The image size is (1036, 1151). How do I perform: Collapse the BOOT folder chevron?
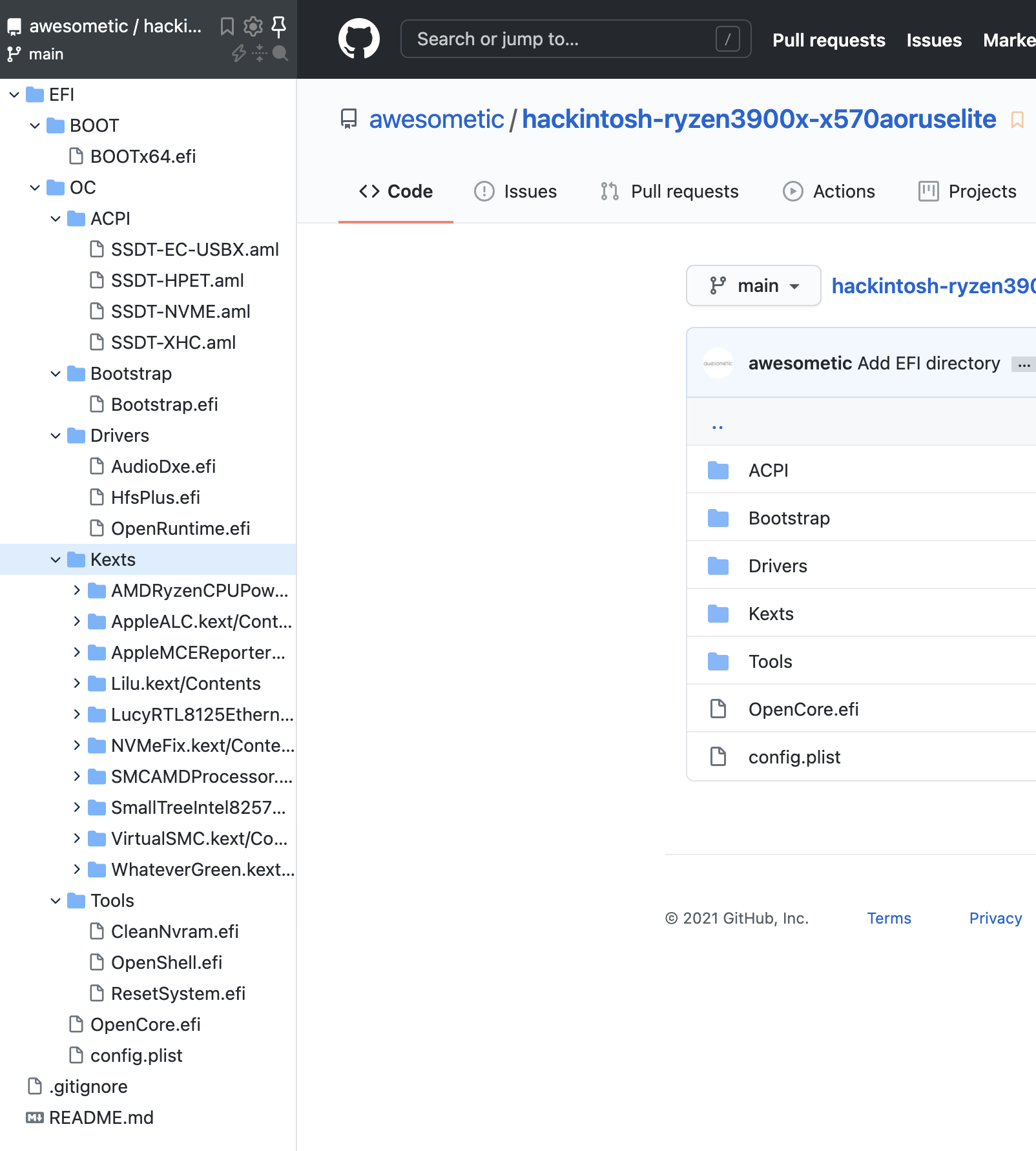point(35,125)
